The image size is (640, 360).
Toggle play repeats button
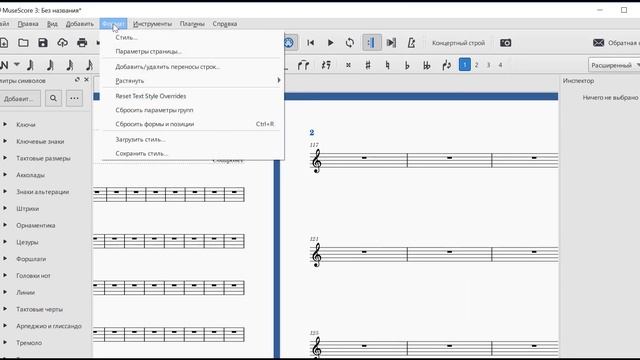372,42
